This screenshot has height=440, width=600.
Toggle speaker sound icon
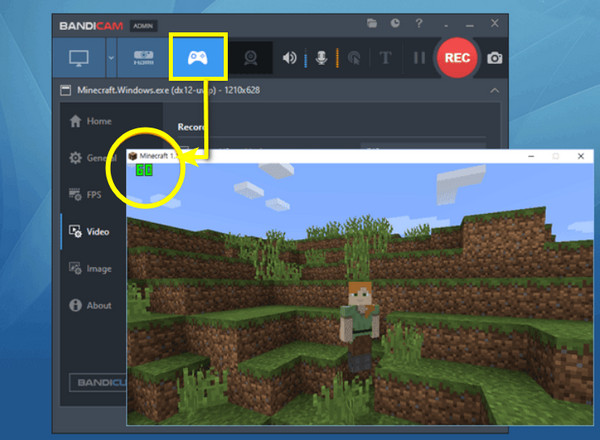289,58
